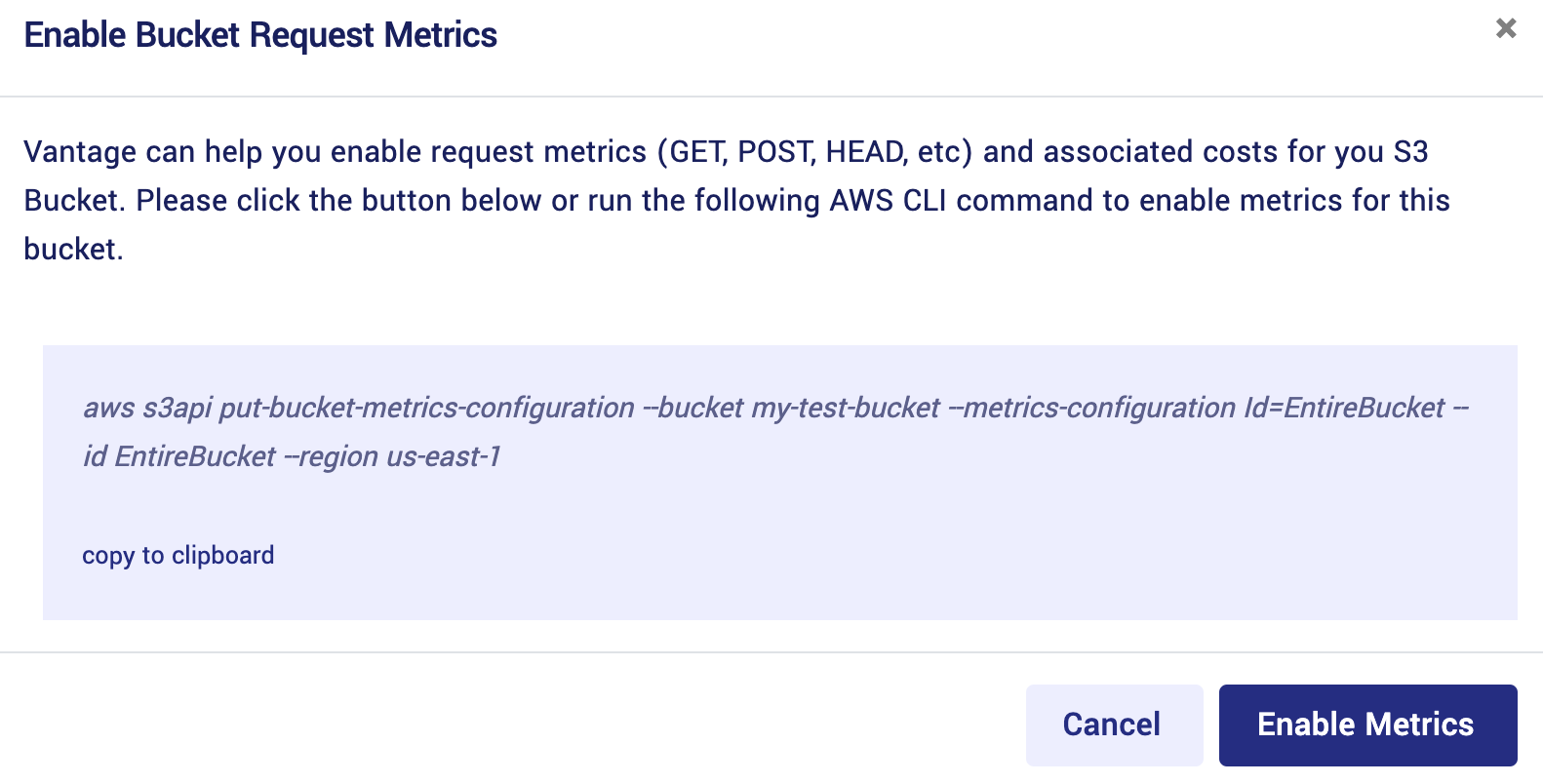Click the dialog title Enable Bucket Request Metrics
The height and width of the screenshot is (784, 1543).
click(261, 34)
